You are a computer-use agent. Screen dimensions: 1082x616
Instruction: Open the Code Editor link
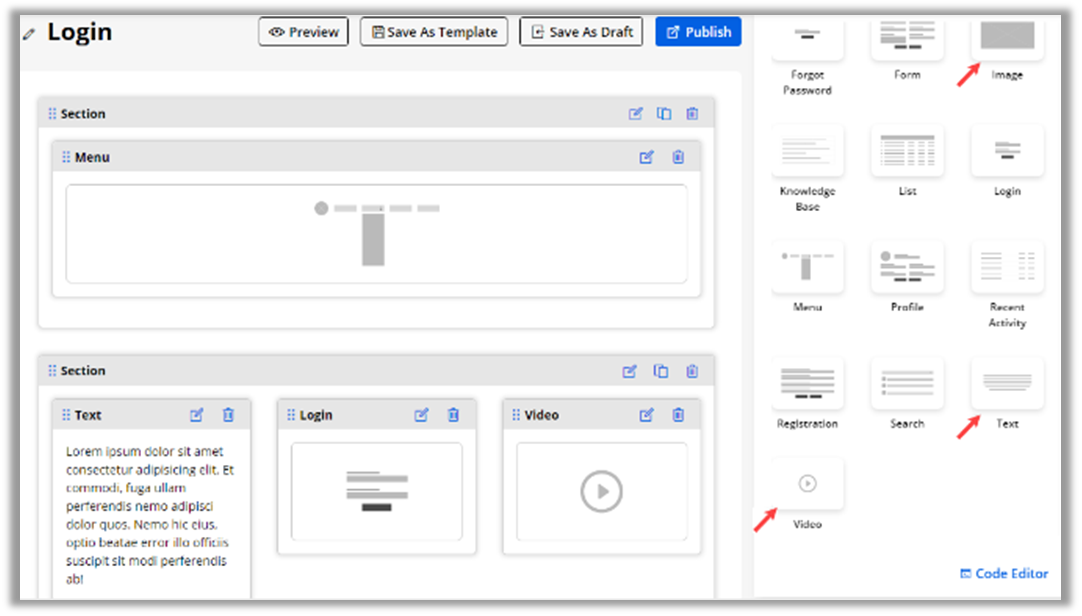click(1004, 573)
